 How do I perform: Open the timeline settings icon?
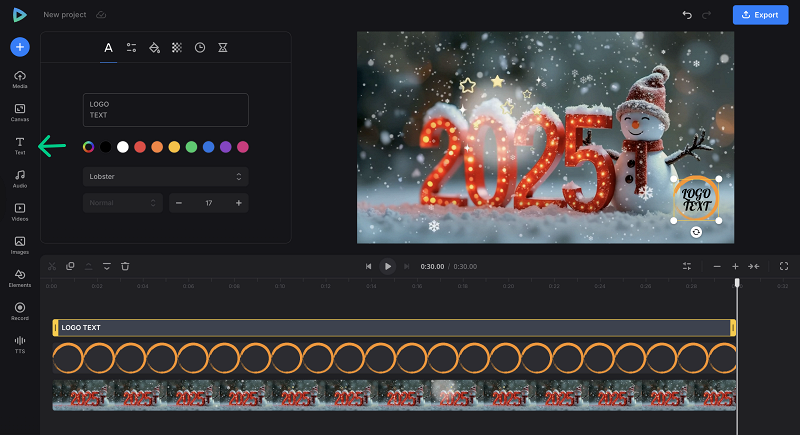(x=687, y=266)
